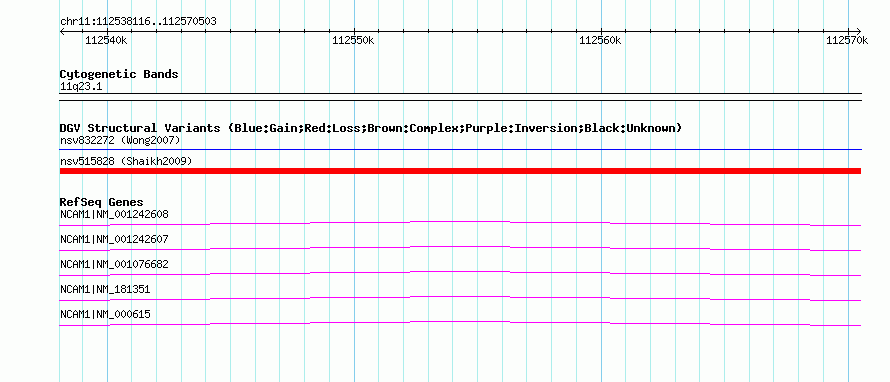Viewport: 890px width, 382px height.
Task: Select the DGV Structural Variants track title
Action: (x=371, y=128)
